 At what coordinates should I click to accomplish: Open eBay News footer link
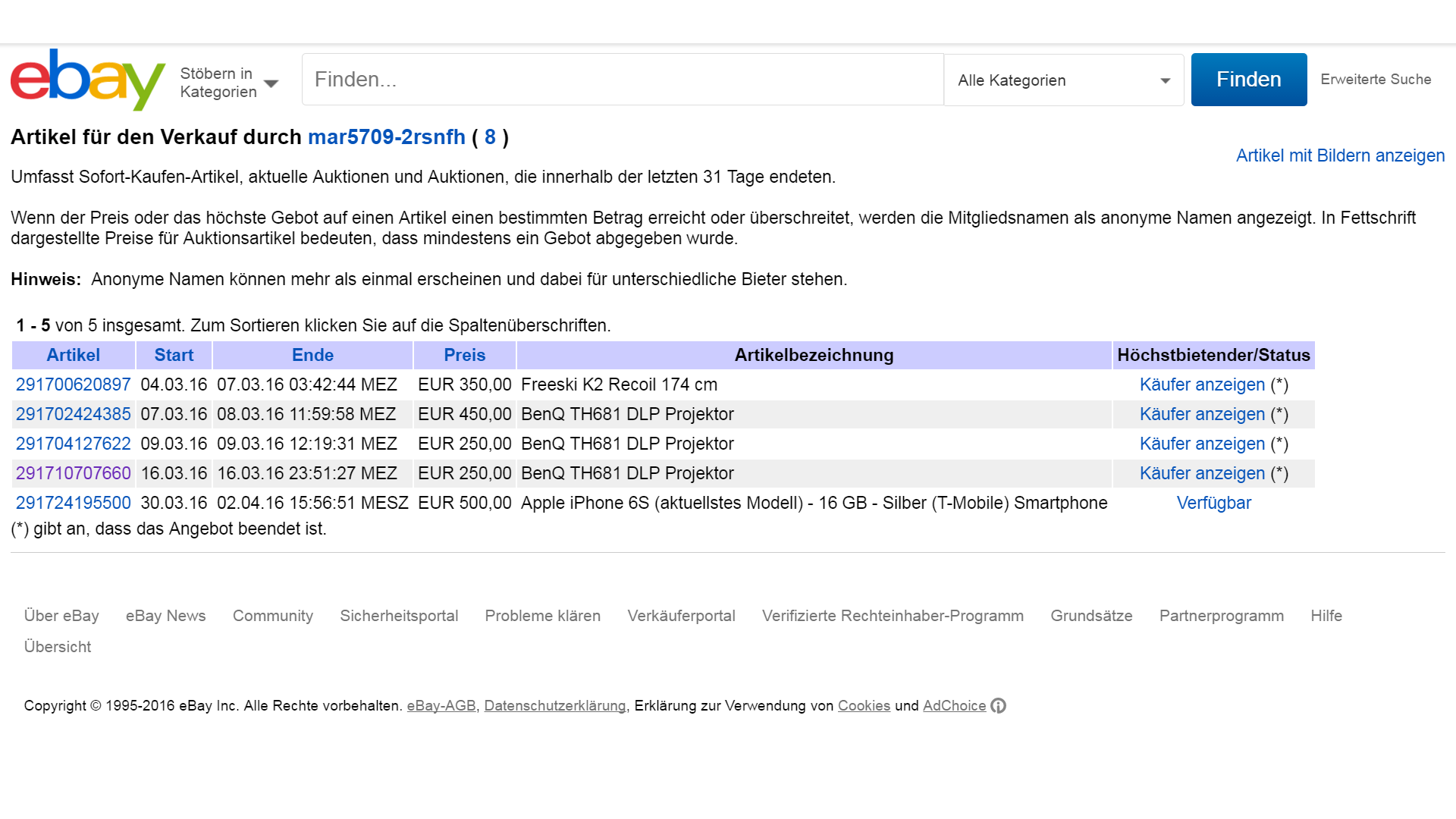[x=165, y=616]
